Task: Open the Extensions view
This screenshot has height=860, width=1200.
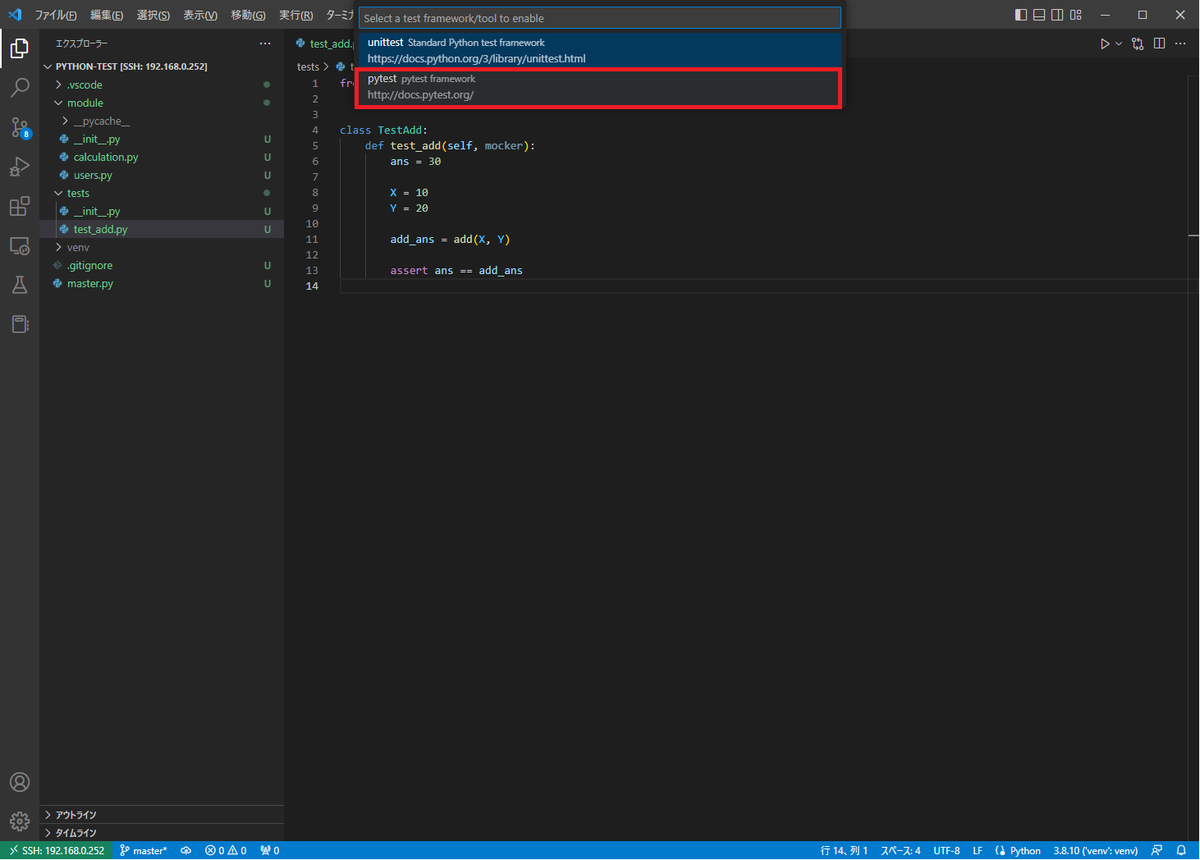Action: coord(20,206)
